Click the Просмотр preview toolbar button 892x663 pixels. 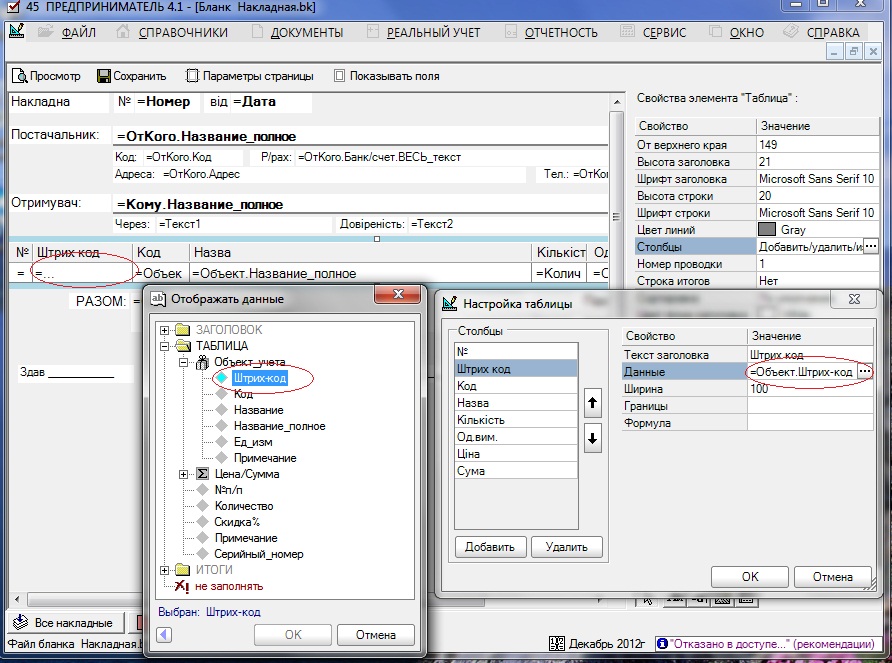tap(47, 76)
